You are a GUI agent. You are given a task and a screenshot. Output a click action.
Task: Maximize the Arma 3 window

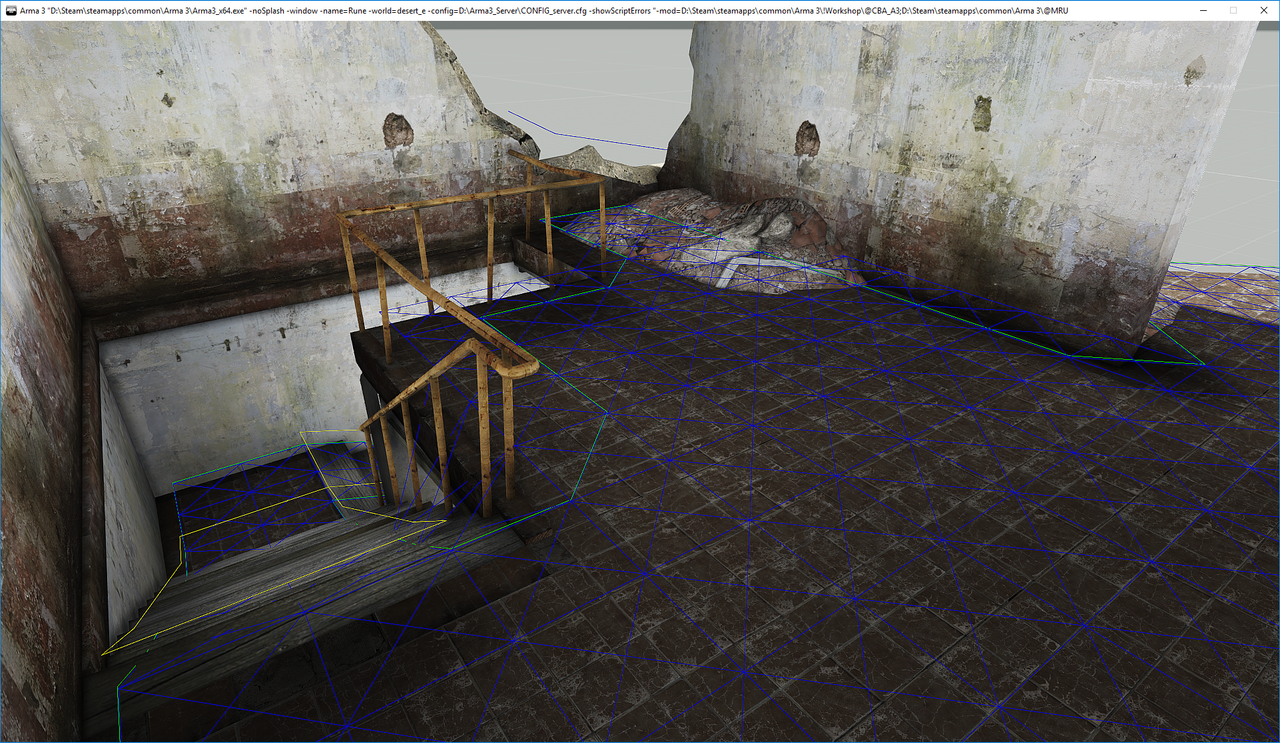[1233, 10]
